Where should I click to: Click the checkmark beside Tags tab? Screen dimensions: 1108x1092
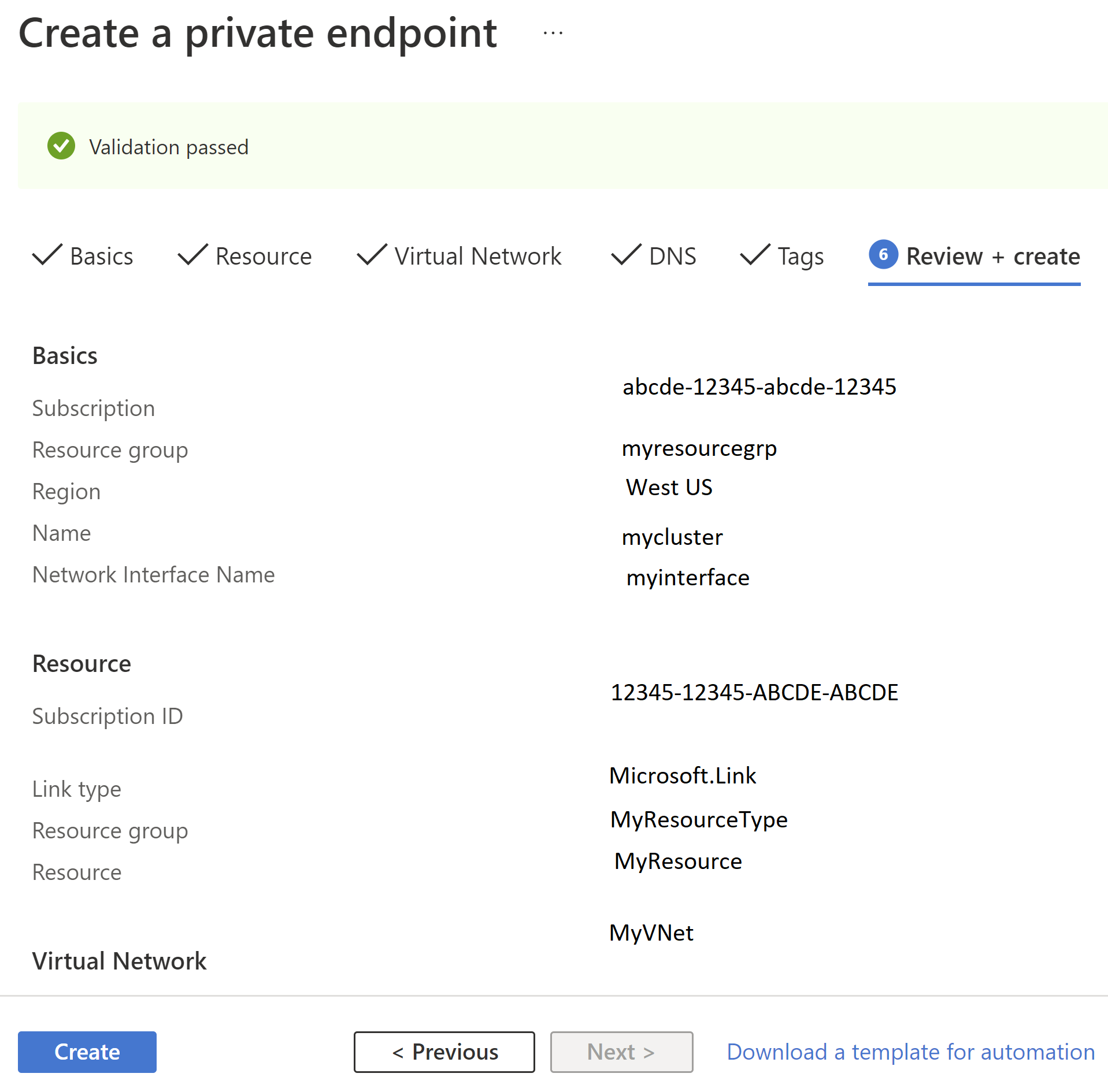tap(755, 255)
